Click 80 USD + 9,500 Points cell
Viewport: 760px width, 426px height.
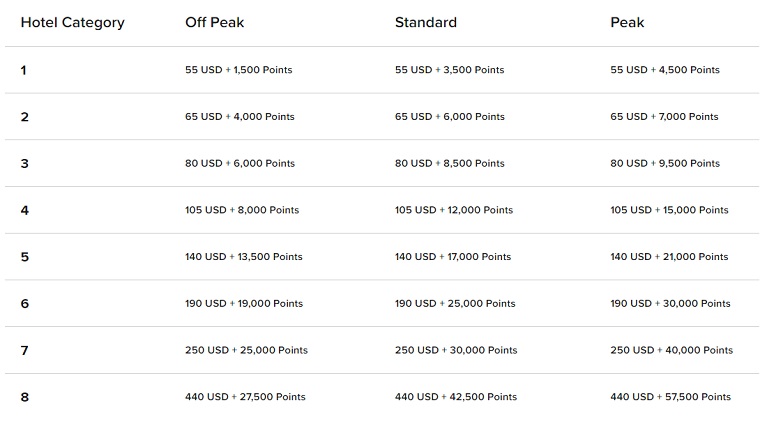coord(665,163)
